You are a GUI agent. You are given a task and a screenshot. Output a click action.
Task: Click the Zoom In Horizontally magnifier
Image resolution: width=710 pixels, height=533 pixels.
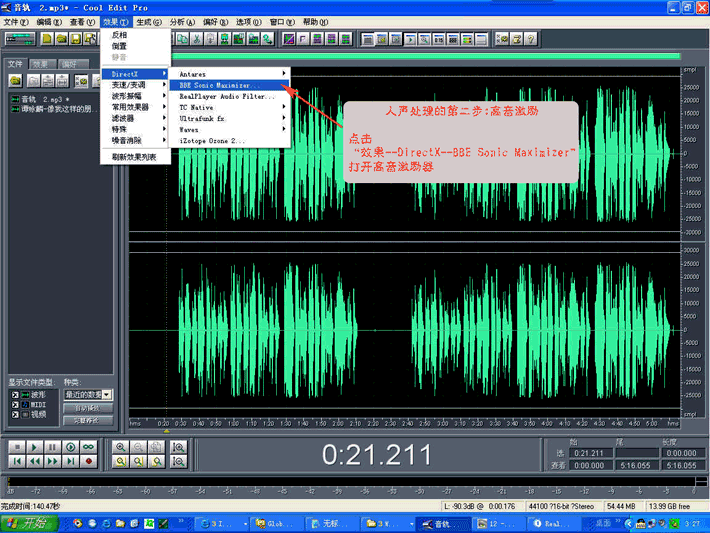coord(121,447)
